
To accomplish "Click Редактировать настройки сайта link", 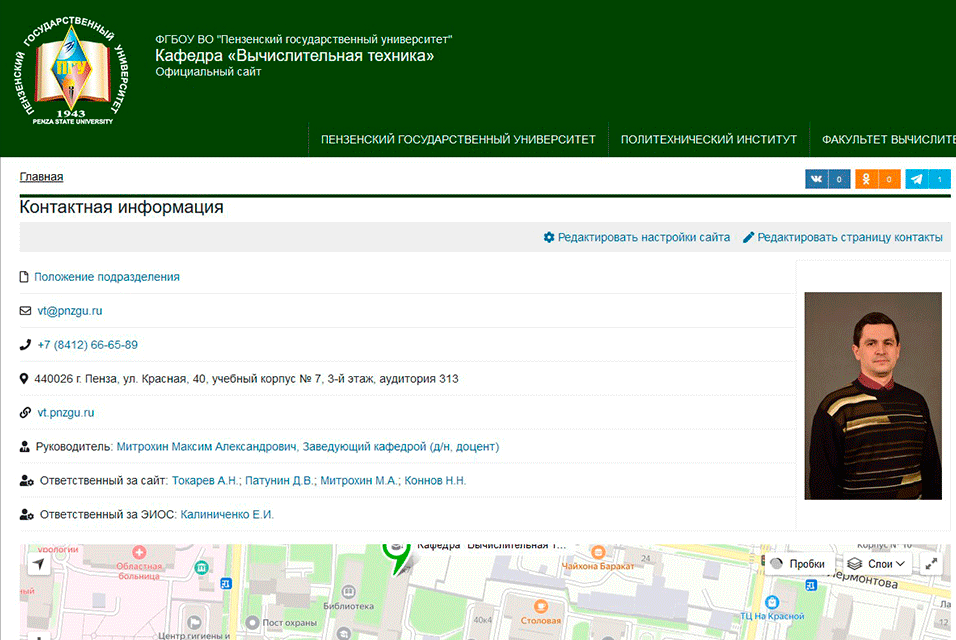I will pos(644,237).
